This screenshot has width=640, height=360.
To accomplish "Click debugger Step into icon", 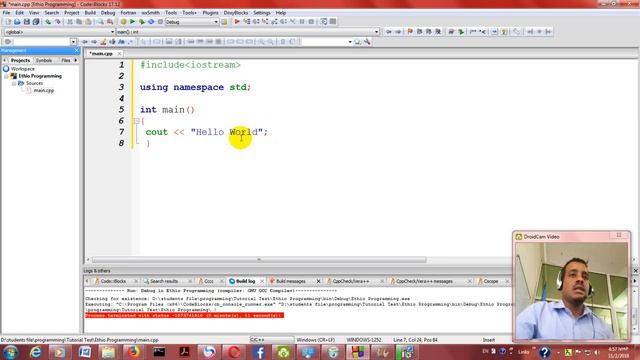I will [x=265, y=22].
